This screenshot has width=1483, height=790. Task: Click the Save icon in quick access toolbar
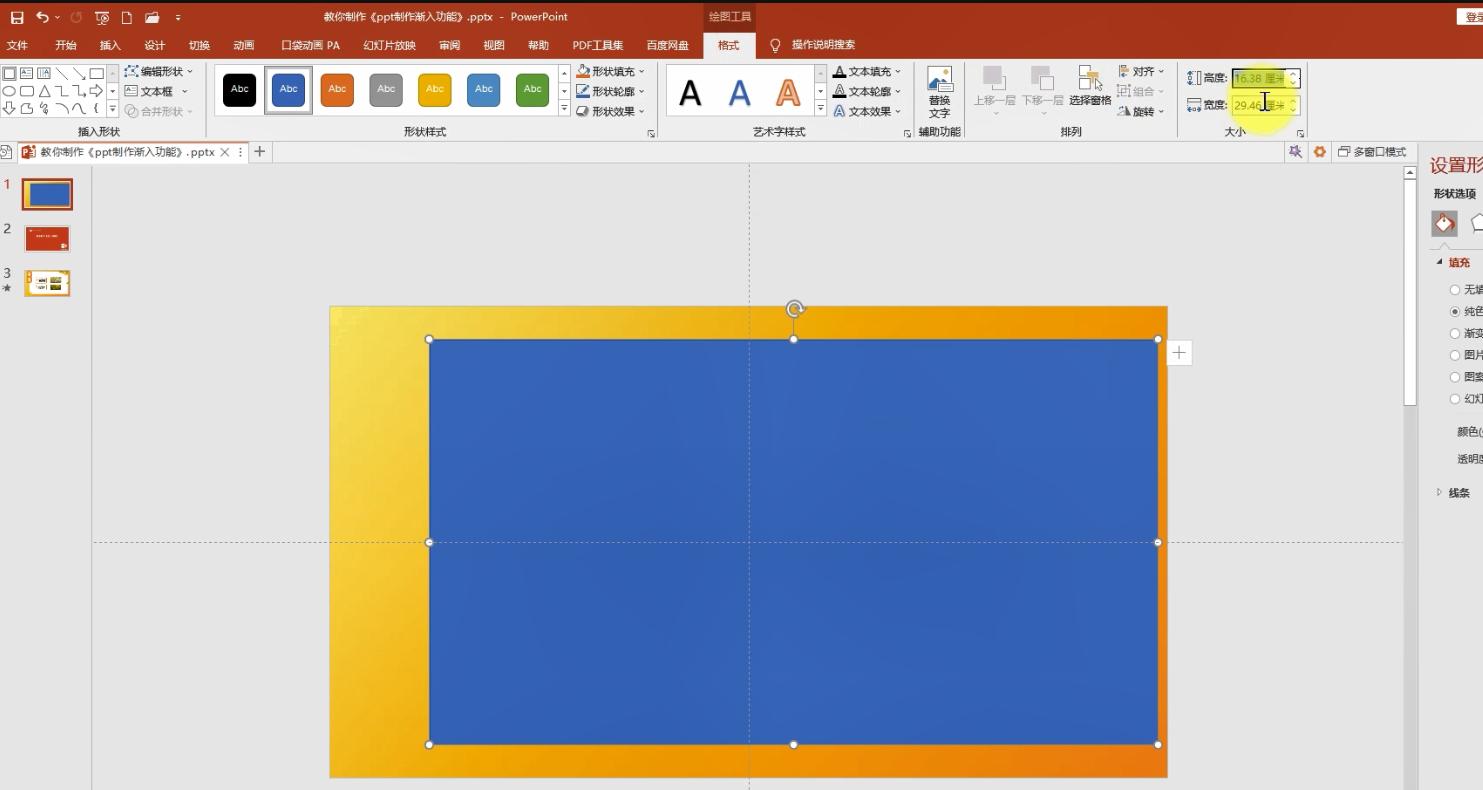[x=17, y=17]
